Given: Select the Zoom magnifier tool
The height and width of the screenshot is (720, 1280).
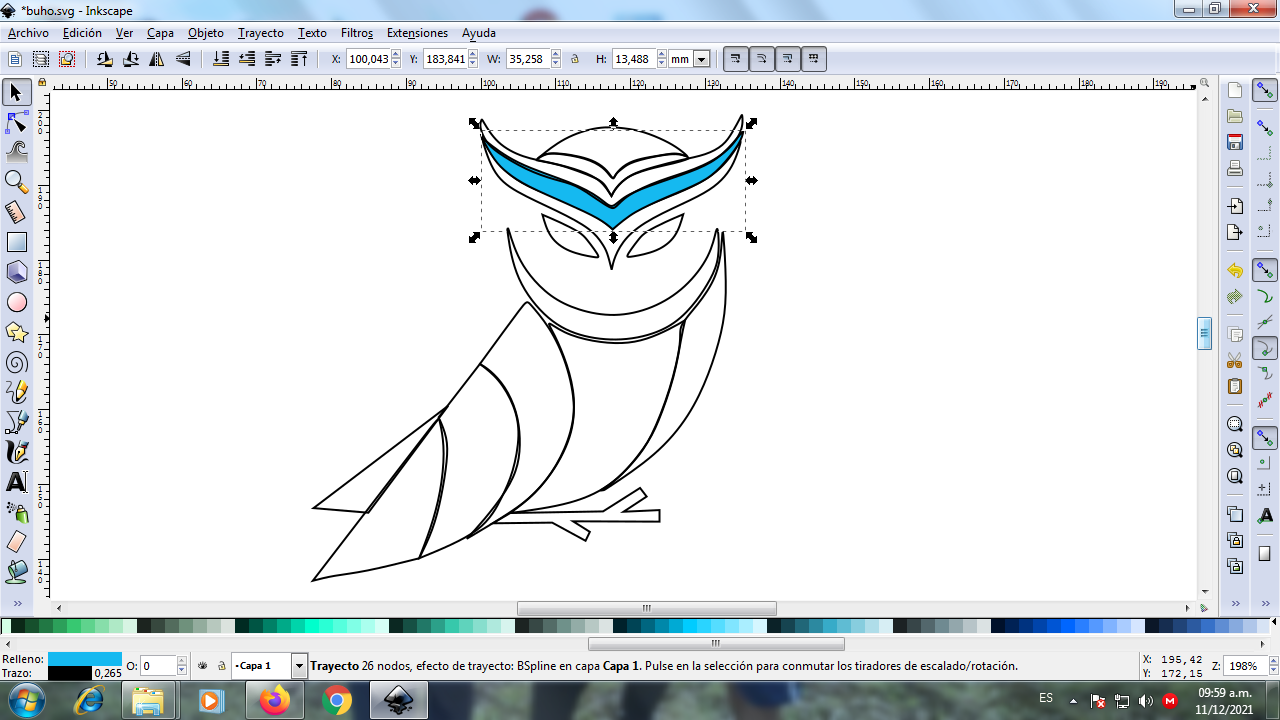Looking at the screenshot, I should [16, 182].
